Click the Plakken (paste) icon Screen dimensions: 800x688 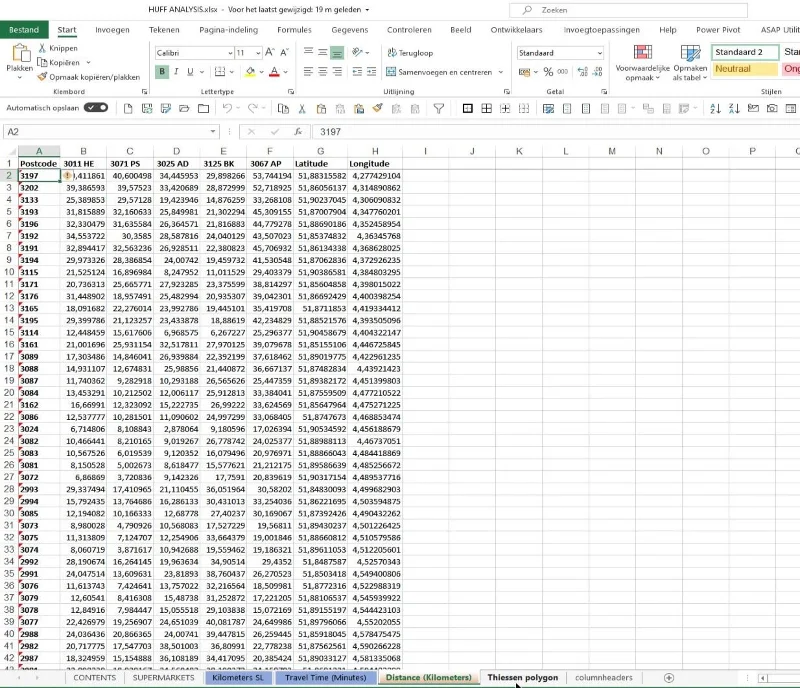20,53
